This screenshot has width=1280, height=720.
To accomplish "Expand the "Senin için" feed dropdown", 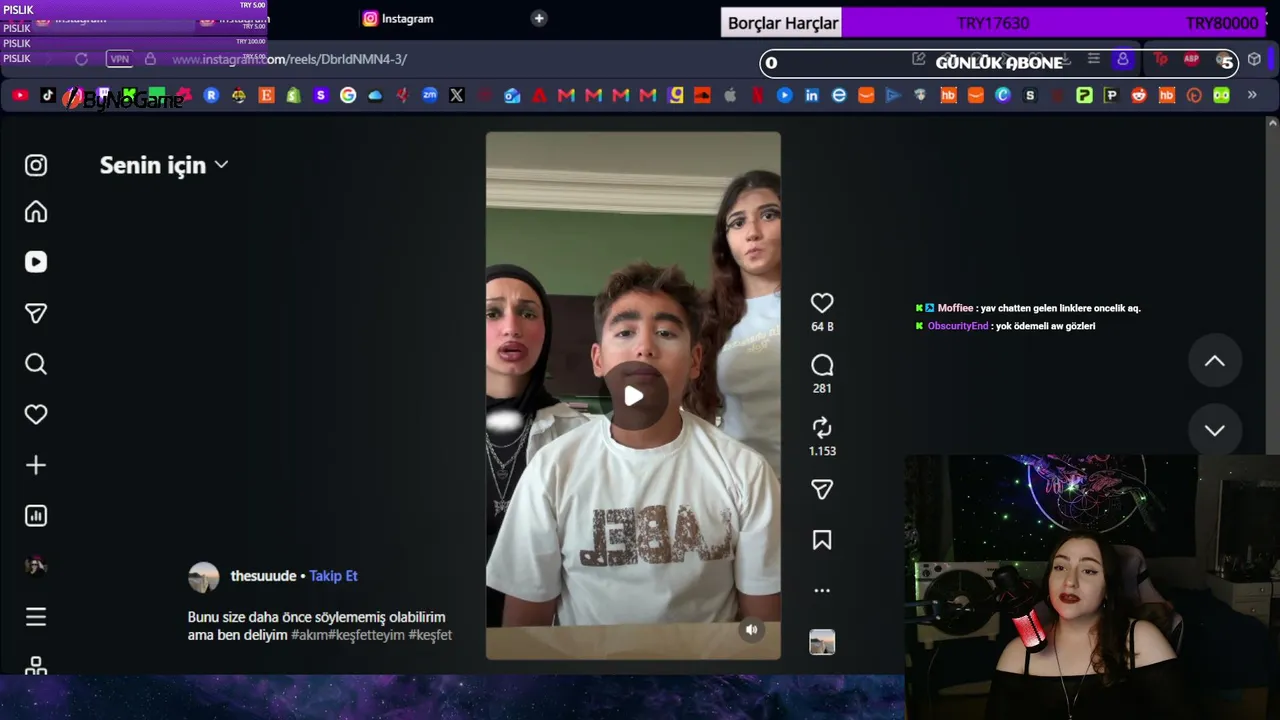I will [x=164, y=165].
